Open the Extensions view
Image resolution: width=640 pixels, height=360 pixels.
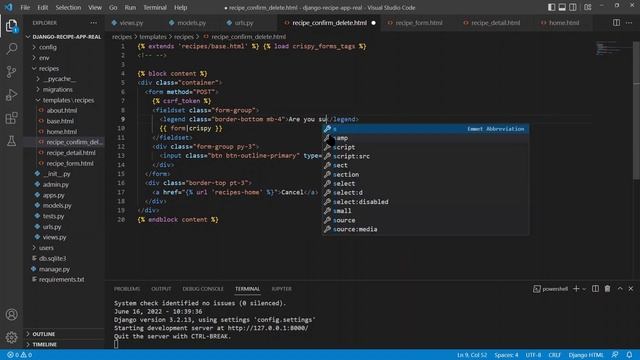pyautogui.click(x=11, y=118)
